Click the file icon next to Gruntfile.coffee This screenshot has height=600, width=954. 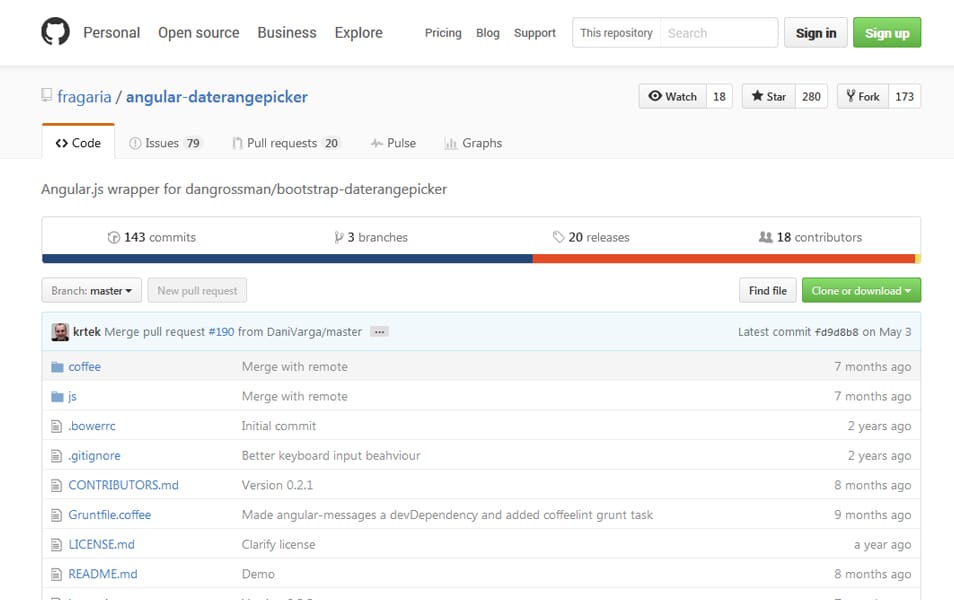point(57,515)
